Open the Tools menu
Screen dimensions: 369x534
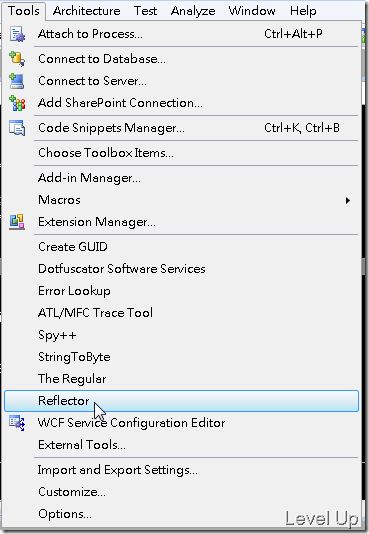tap(23, 11)
